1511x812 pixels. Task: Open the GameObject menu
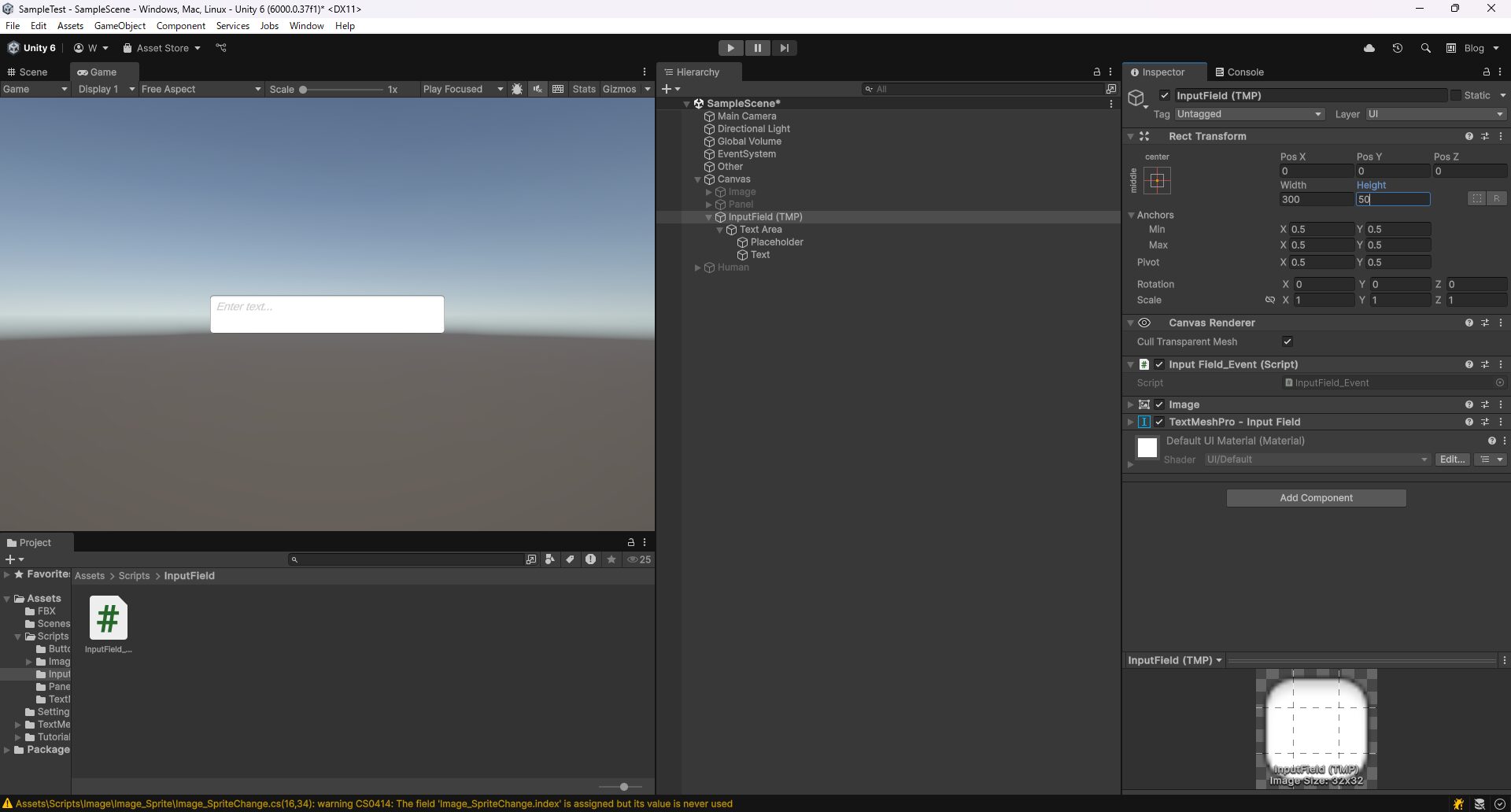pyautogui.click(x=120, y=25)
